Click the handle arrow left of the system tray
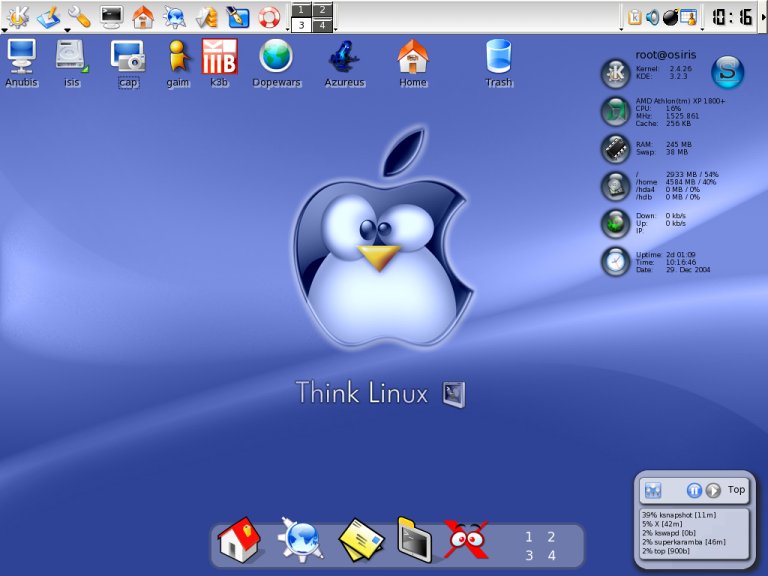Viewport: 768px width, 576px height. 622,30
